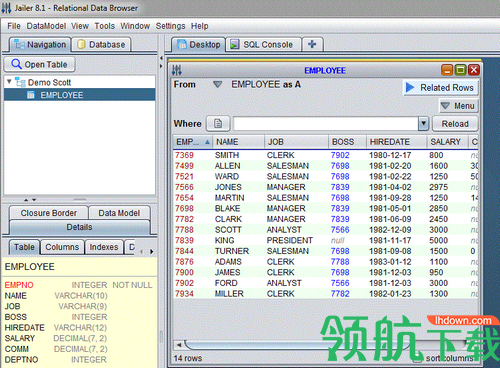Switch to the SQL Console tab
Image resolution: width=500 pixels, height=368 pixels.
tap(263, 45)
